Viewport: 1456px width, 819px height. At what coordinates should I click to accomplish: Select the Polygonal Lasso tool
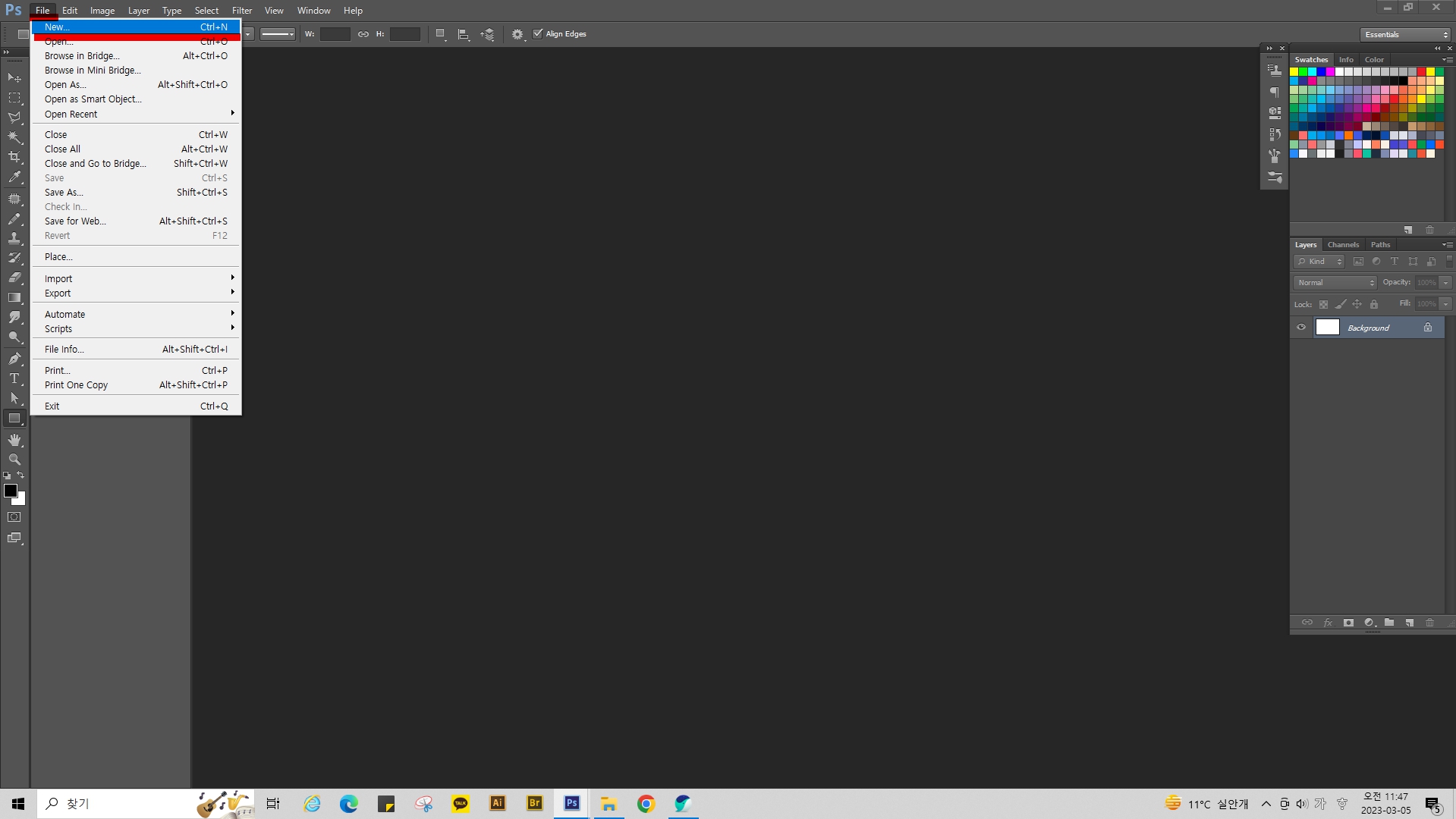tap(14, 118)
